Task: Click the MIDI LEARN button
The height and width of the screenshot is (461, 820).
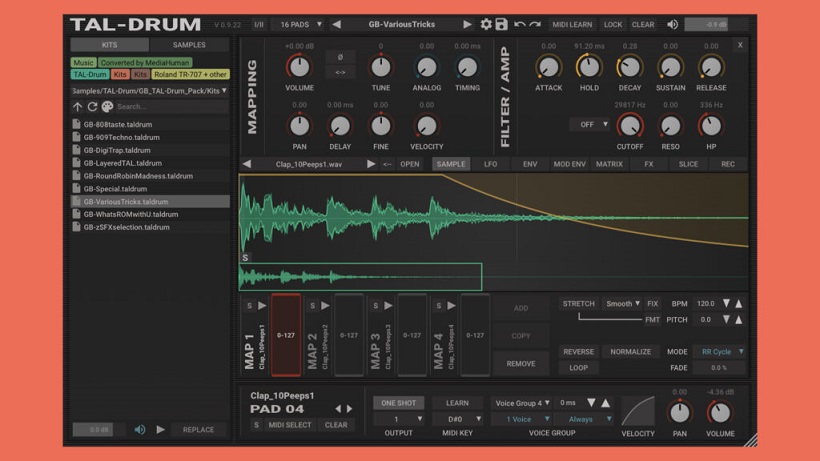Action: (572, 25)
